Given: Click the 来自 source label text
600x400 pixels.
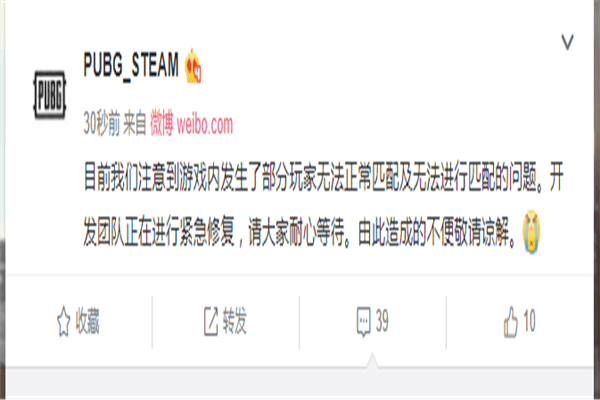Looking at the screenshot, I should (135, 124).
